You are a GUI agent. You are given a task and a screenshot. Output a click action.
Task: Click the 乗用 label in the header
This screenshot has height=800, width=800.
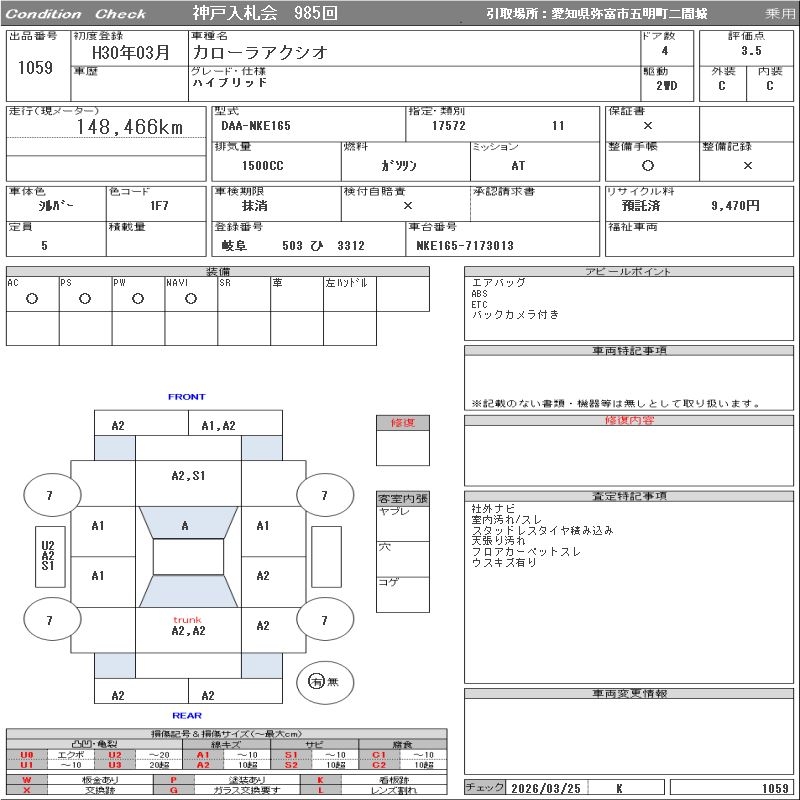pos(780,14)
